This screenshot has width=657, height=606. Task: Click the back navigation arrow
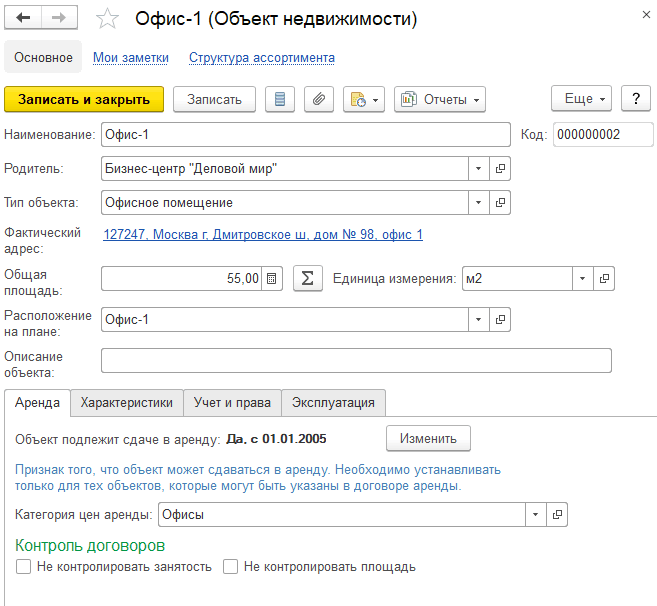click(x=24, y=19)
